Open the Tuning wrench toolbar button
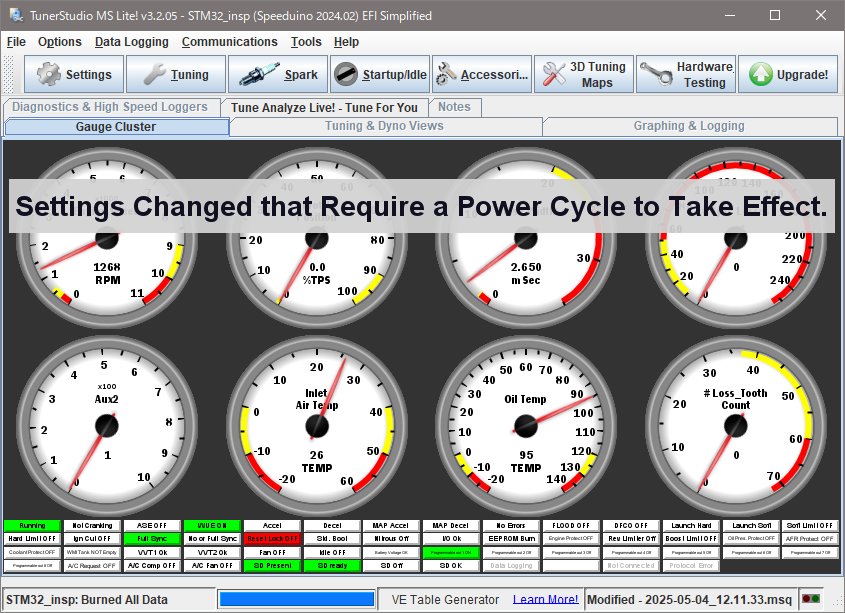This screenshot has width=845, height=613. click(x=176, y=74)
